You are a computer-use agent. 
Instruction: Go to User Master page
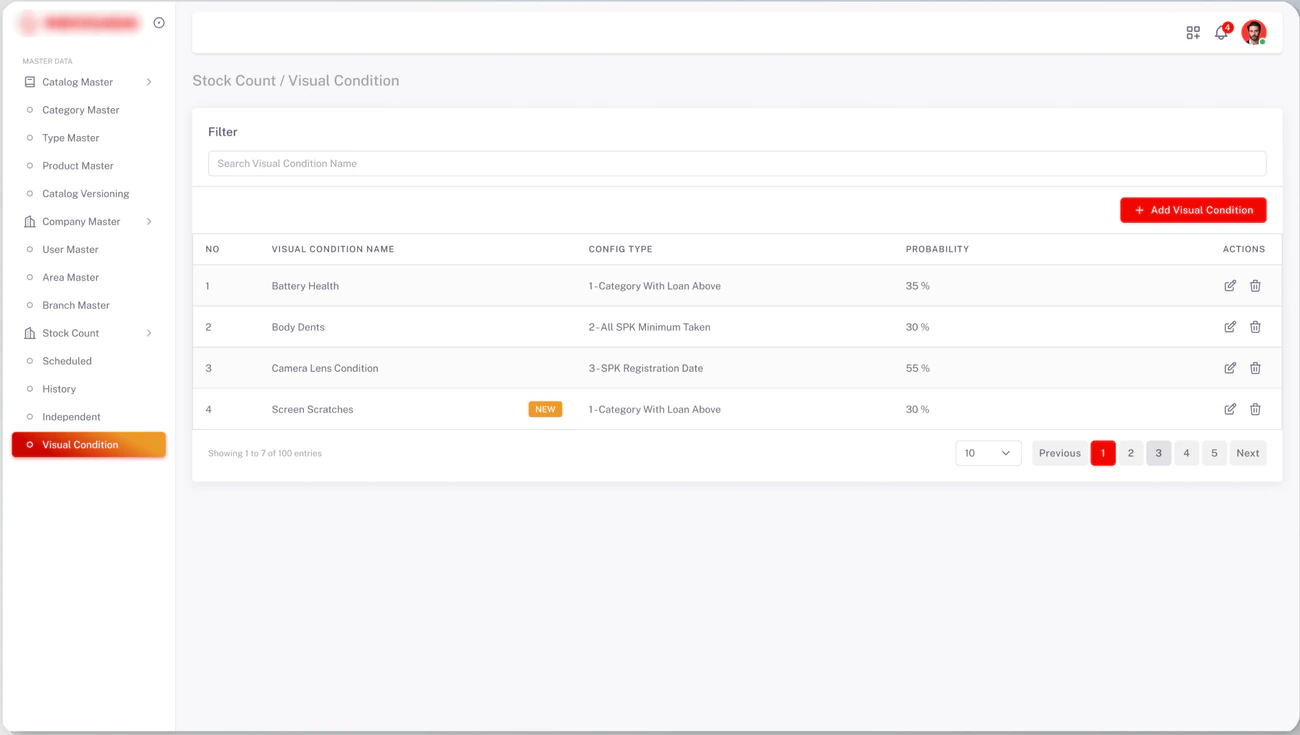click(x=70, y=250)
